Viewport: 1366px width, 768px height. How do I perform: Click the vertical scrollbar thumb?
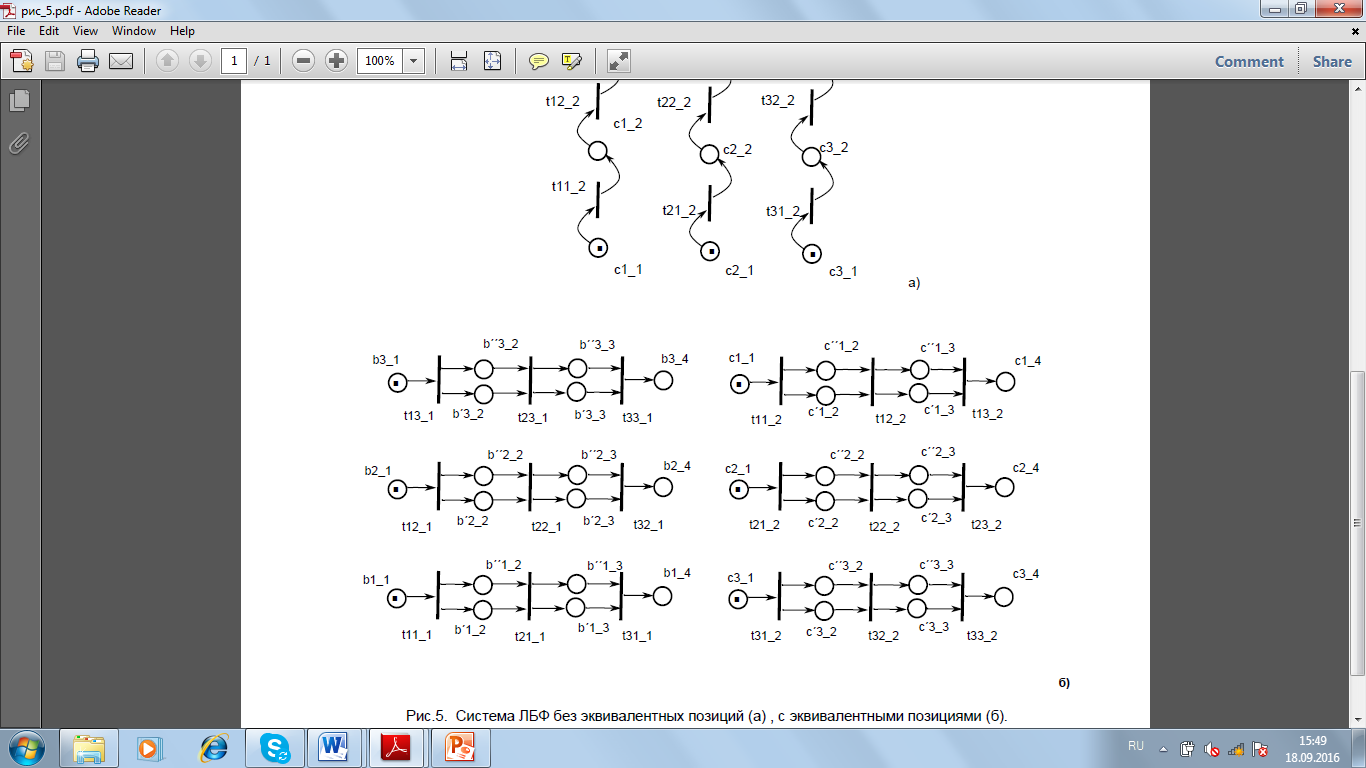point(1357,522)
